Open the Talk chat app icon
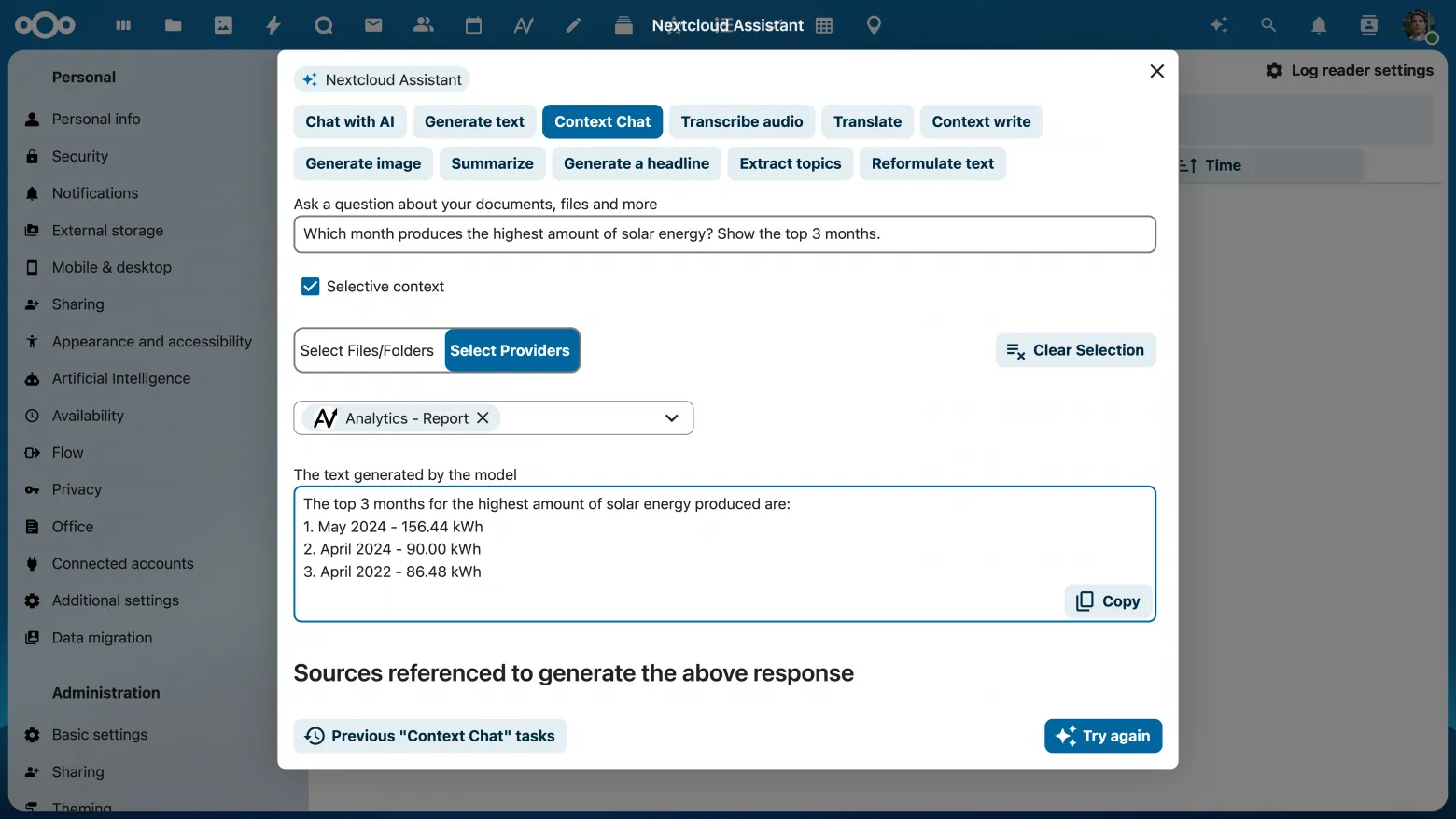 [324, 25]
